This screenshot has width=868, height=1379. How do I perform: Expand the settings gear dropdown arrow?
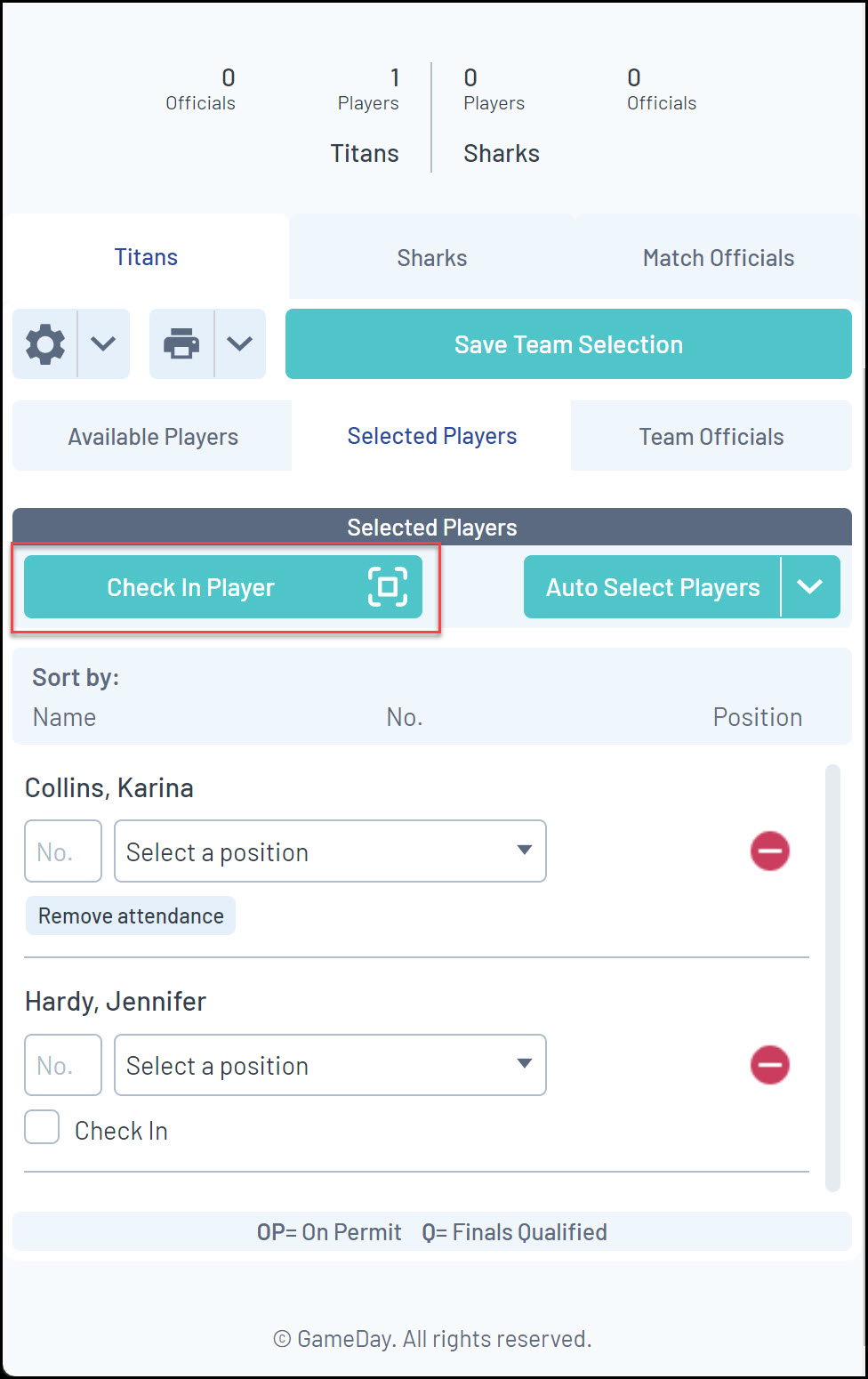point(103,344)
